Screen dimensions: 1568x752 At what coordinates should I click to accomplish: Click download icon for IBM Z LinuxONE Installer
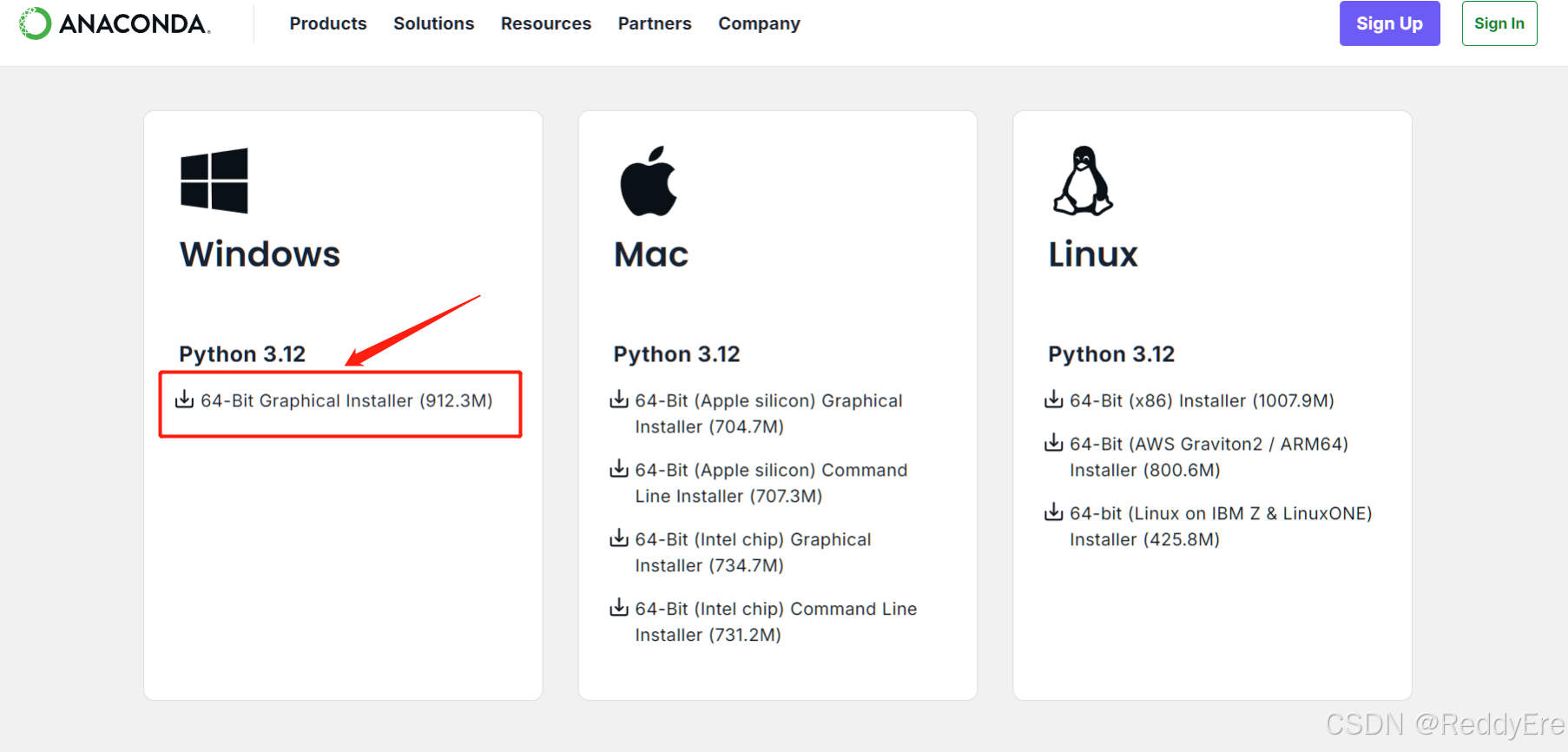point(1053,512)
